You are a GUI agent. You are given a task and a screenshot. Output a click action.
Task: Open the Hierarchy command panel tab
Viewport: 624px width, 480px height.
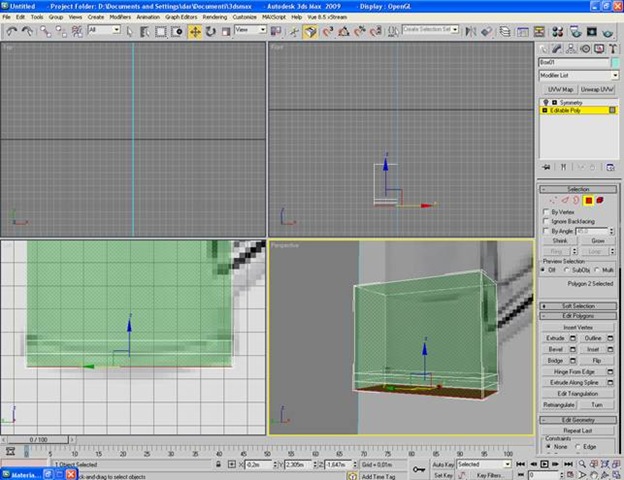pos(571,48)
